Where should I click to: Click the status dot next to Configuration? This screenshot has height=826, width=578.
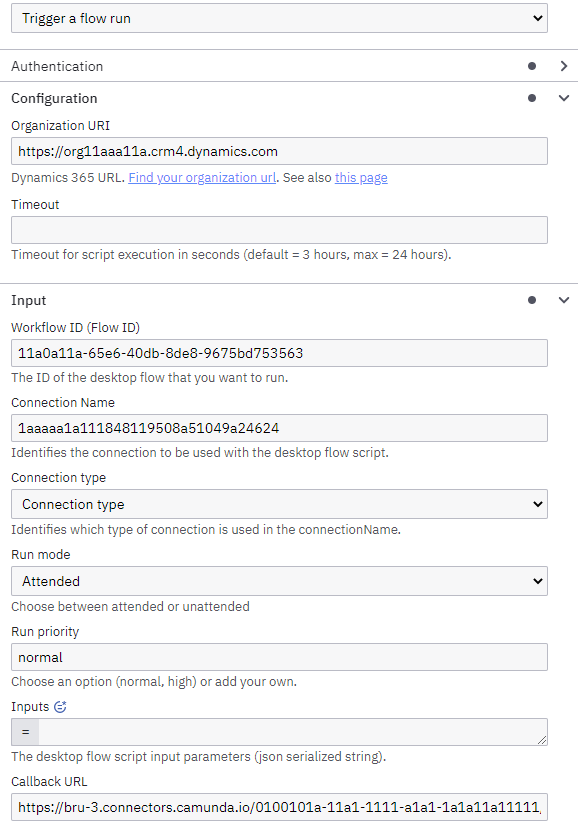coord(531,98)
